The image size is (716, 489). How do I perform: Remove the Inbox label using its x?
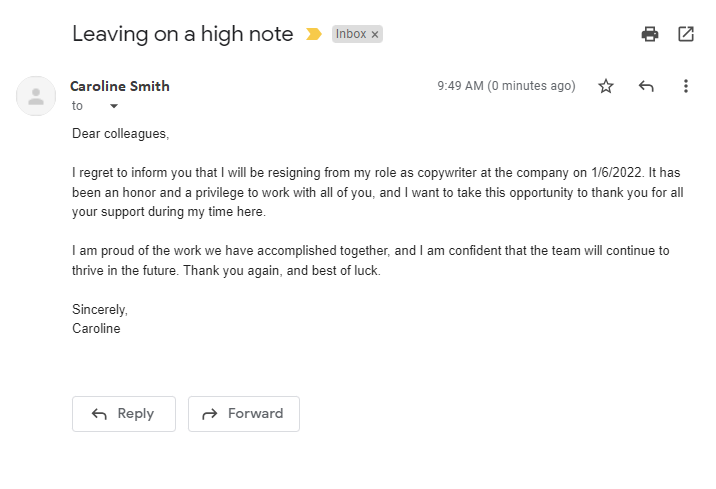[375, 34]
